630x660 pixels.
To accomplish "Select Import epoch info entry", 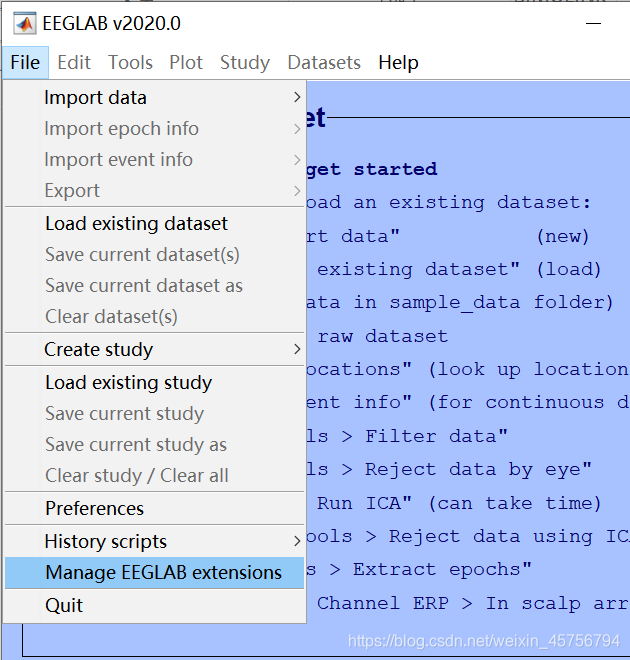I will click(x=154, y=129).
